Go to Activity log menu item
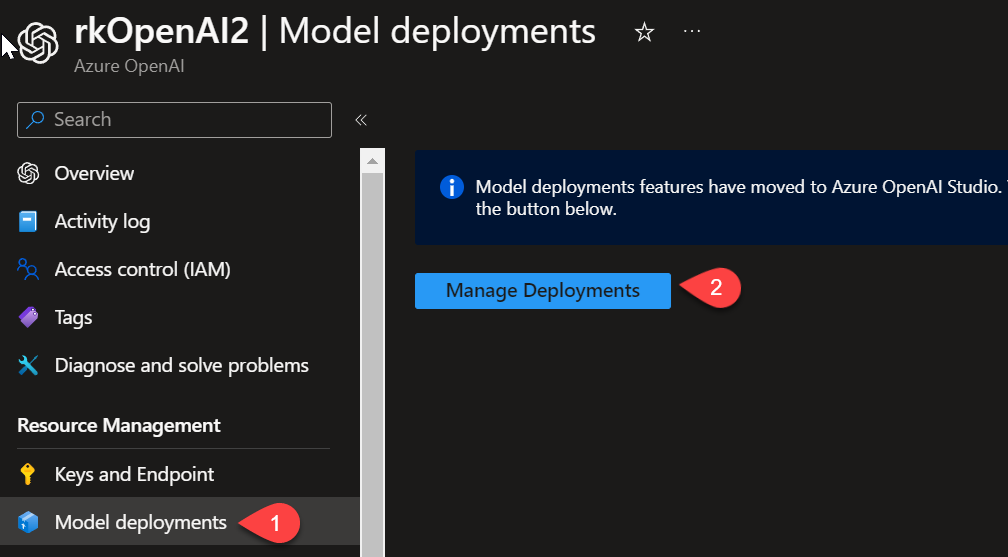The height and width of the screenshot is (557, 1008). (x=102, y=222)
